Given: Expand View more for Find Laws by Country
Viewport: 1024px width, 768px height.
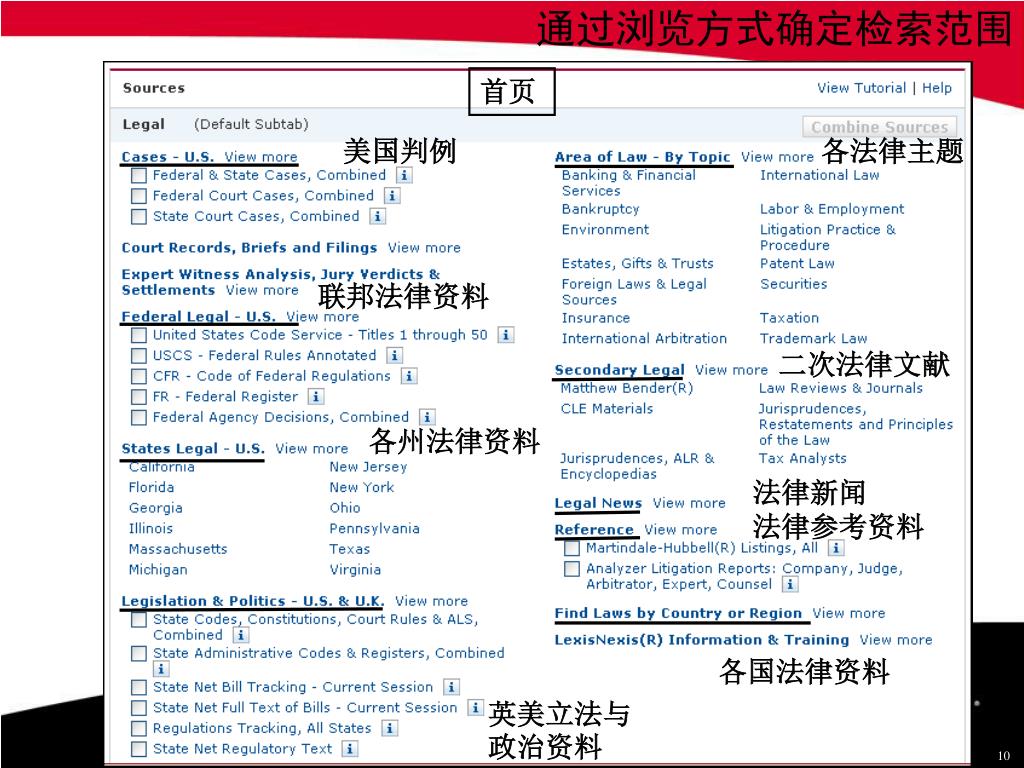Looking at the screenshot, I should pyautogui.click(x=848, y=613).
